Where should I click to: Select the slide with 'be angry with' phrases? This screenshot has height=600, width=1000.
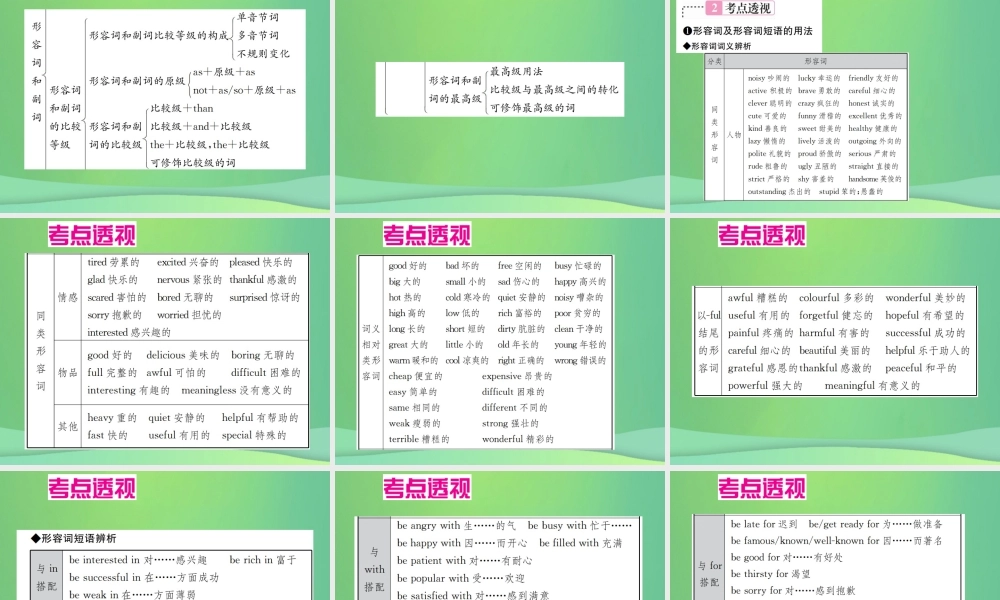(x=499, y=535)
